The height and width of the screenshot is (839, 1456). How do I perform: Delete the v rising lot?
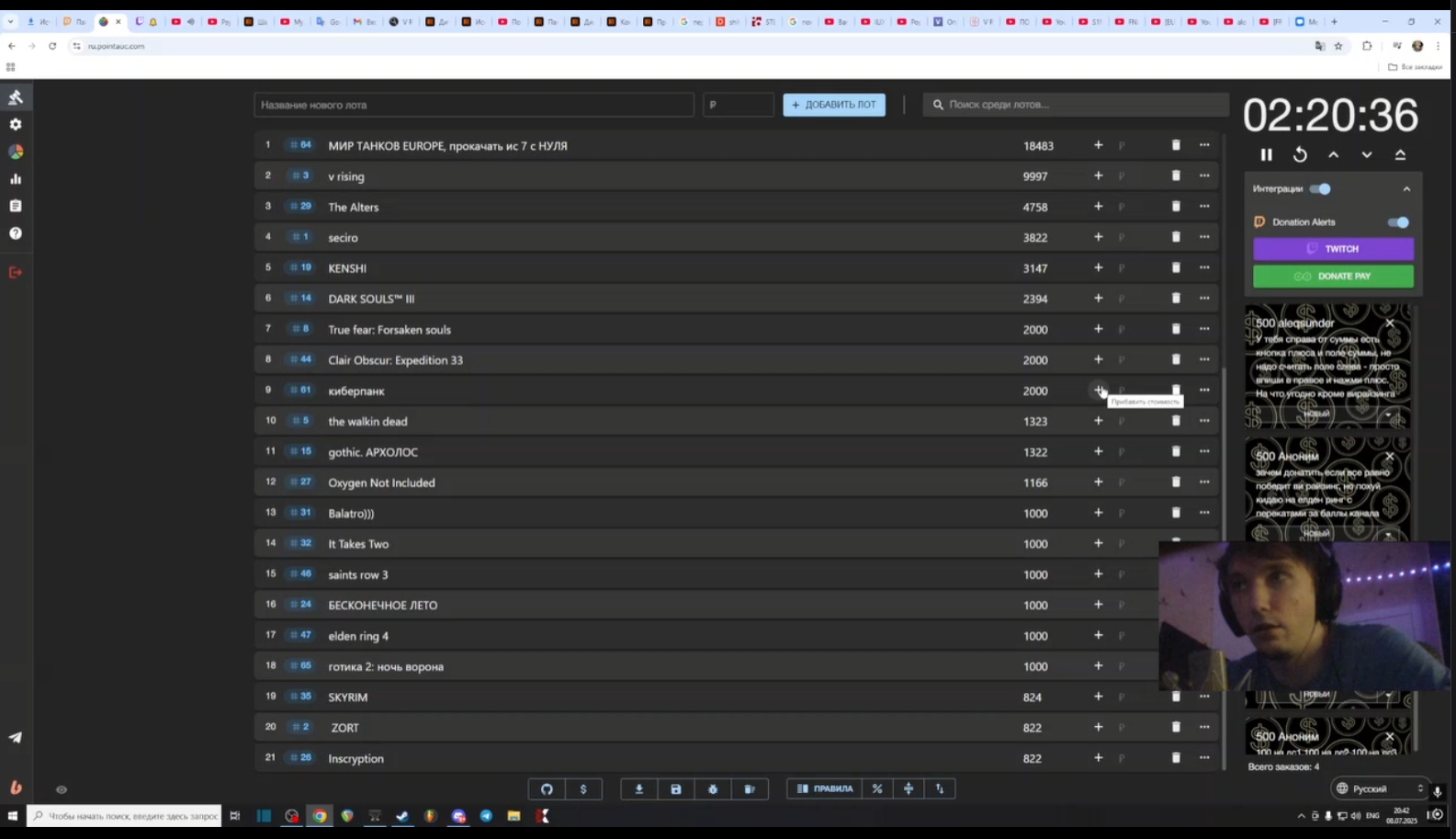click(1176, 176)
